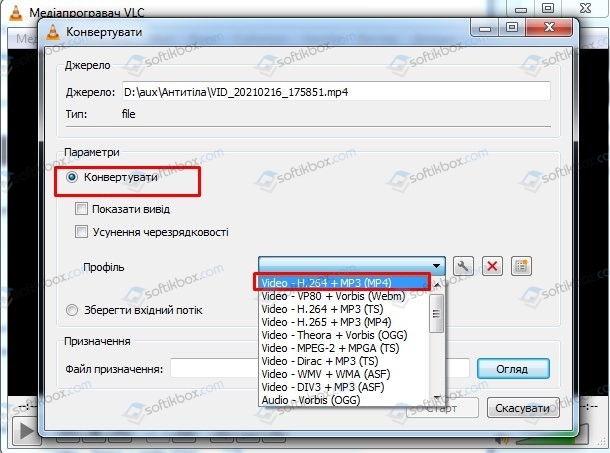
Task: Delete selected profile with red X icon
Action: 492,267
